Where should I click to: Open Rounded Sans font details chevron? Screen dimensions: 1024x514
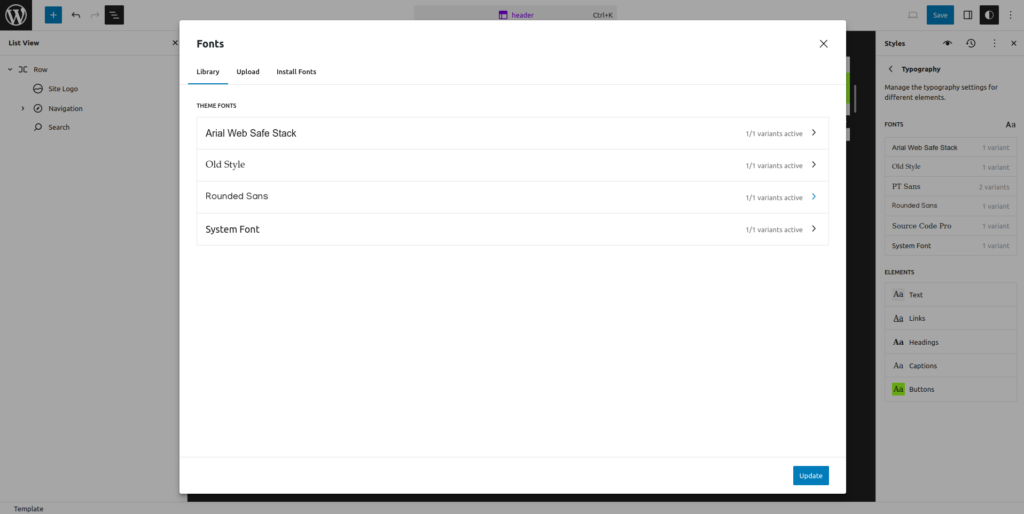[x=814, y=197]
